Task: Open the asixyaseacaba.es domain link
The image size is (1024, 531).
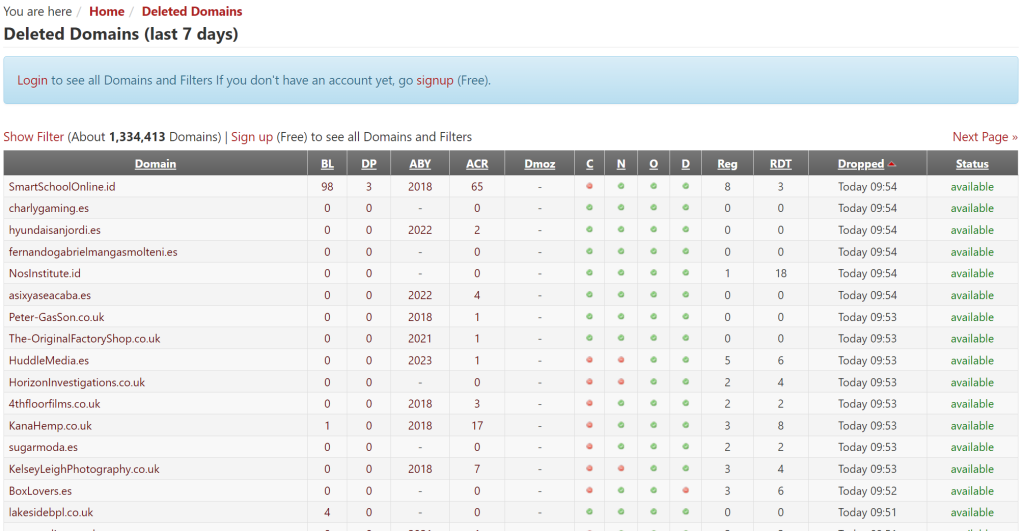Action: coord(50,295)
